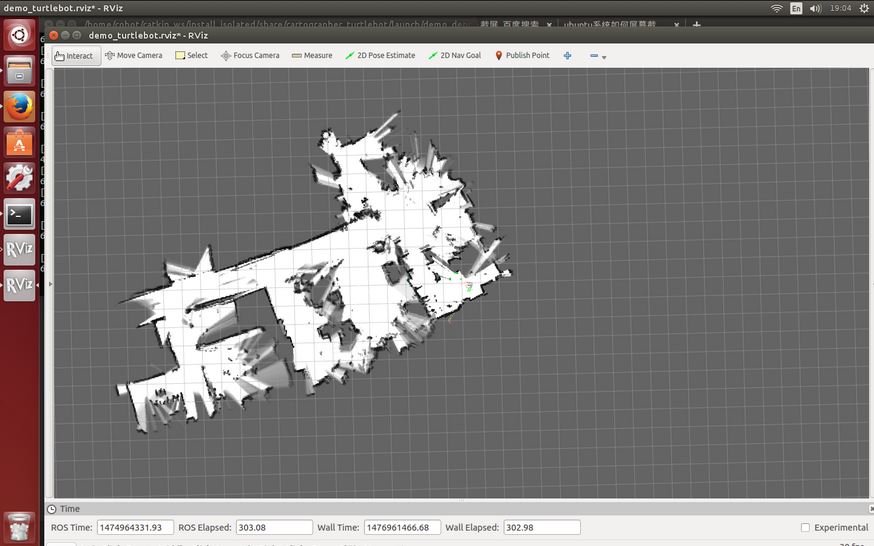
Task: Enable the Focus Camera tool
Action: click(250, 56)
